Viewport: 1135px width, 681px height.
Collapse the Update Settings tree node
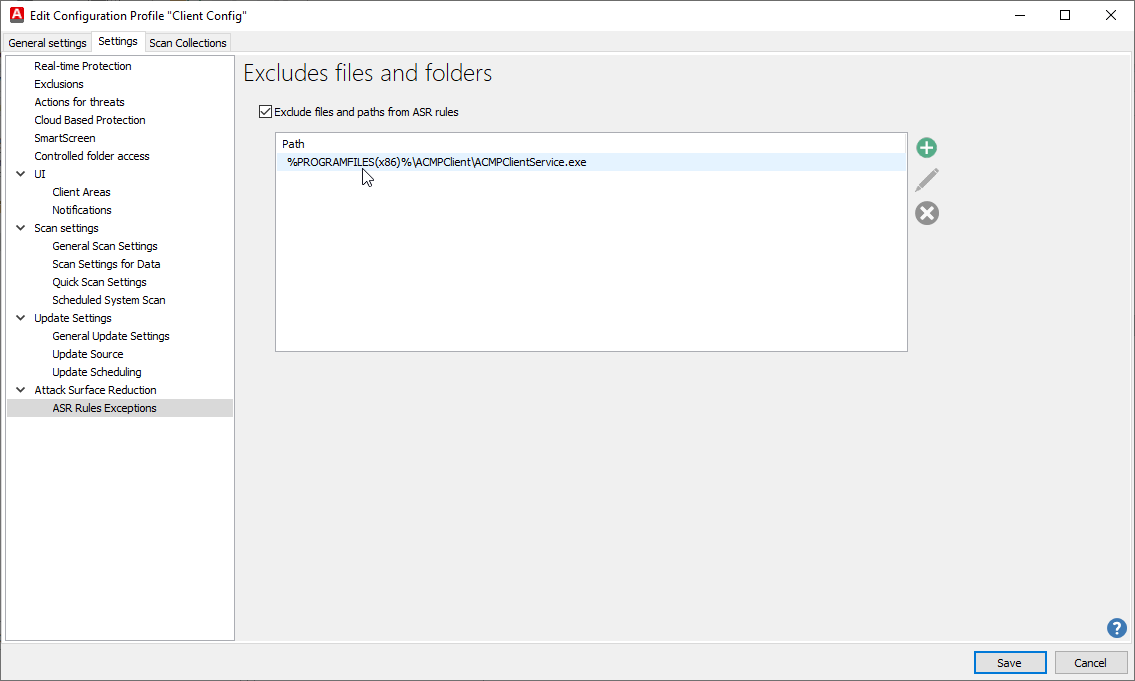(21, 318)
